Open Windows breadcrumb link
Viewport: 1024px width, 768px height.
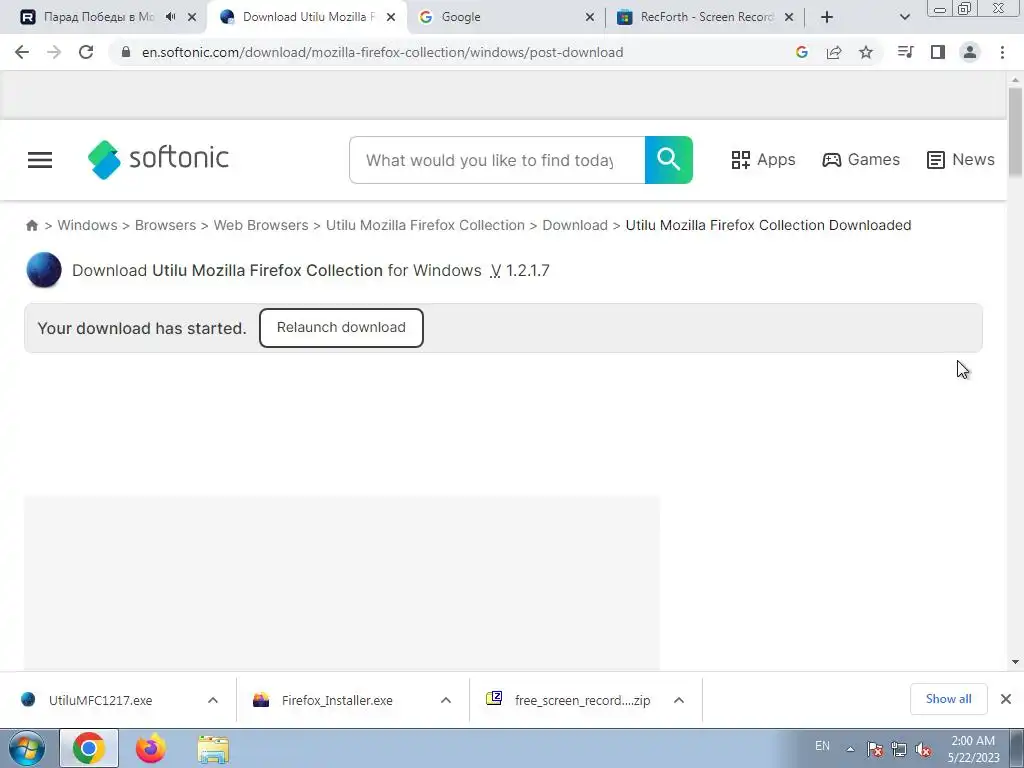click(x=88, y=225)
